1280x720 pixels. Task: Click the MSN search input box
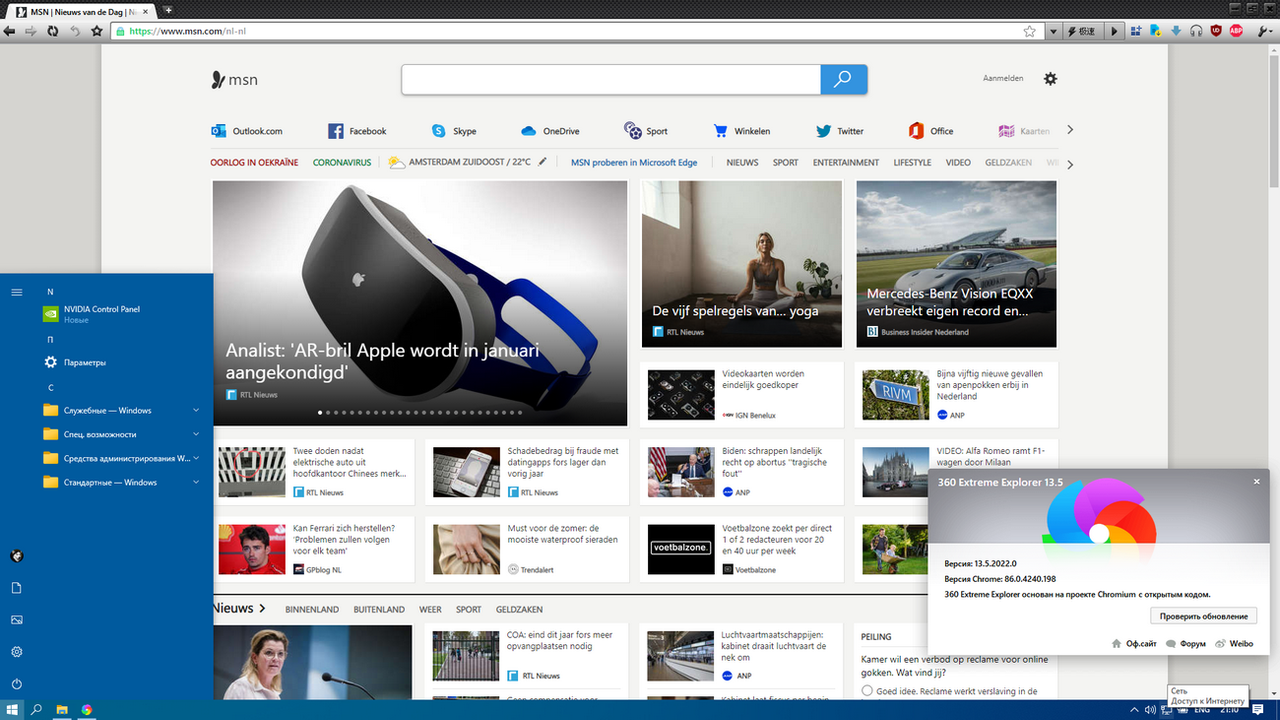[x=611, y=80]
